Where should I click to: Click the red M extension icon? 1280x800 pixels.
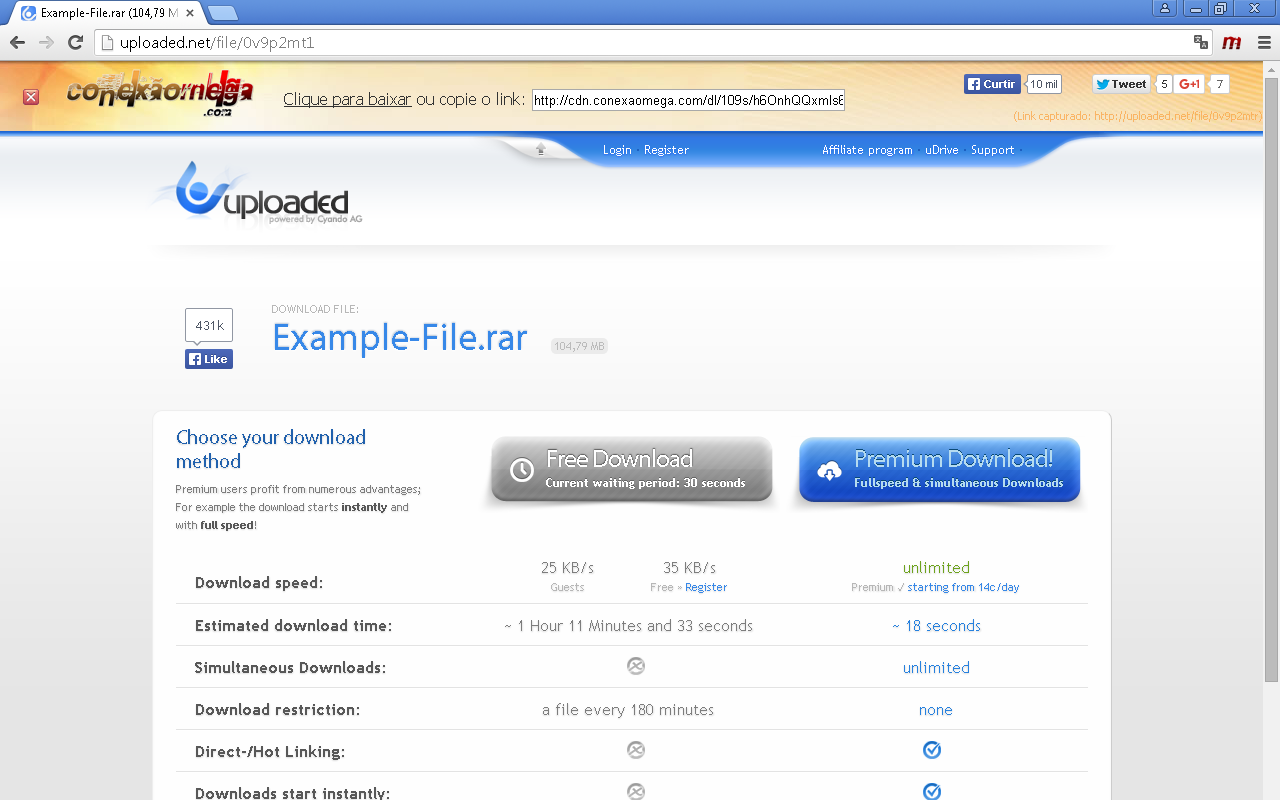[1232, 42]
